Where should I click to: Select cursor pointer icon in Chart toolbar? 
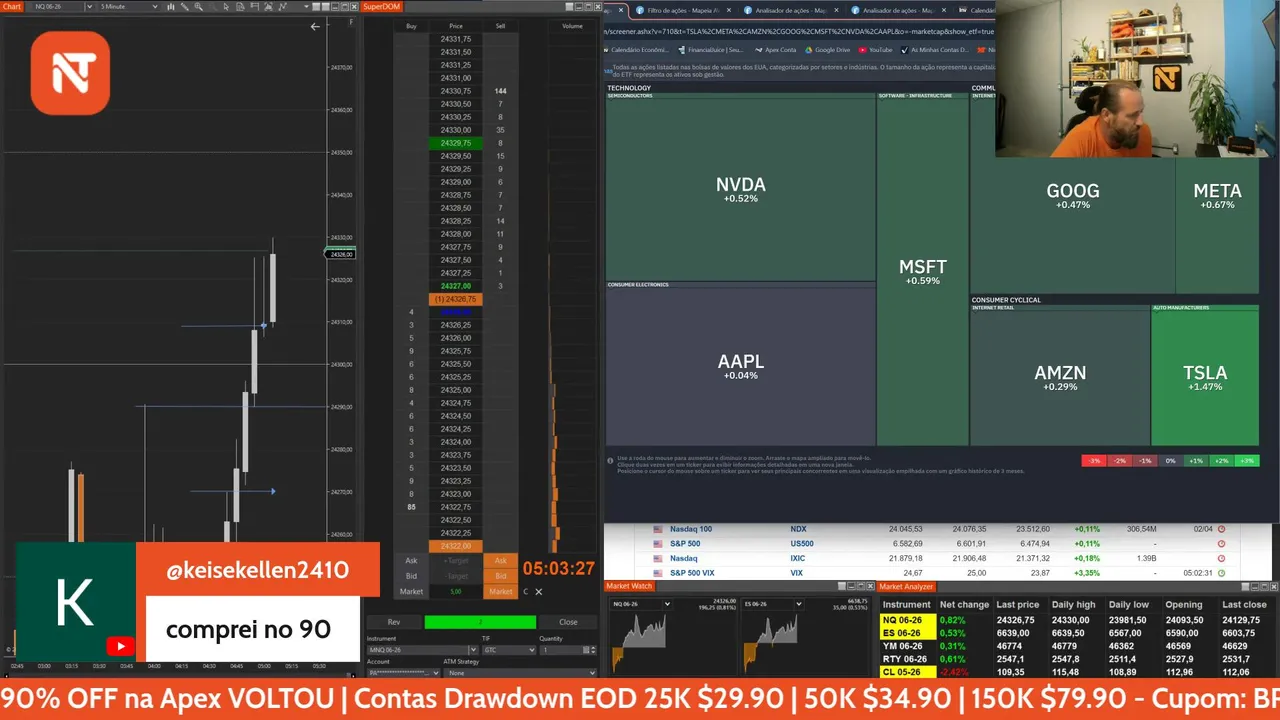[x=226, y=7]
